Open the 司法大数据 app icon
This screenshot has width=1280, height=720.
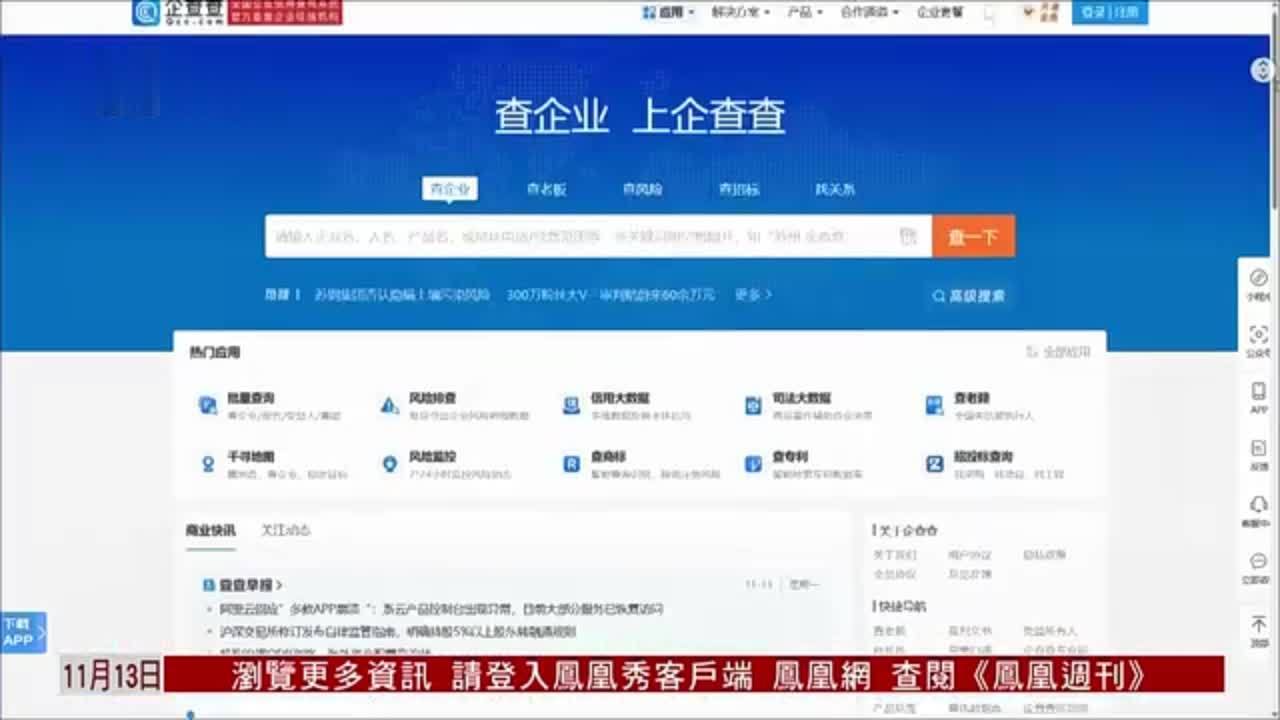pos(753,405)
